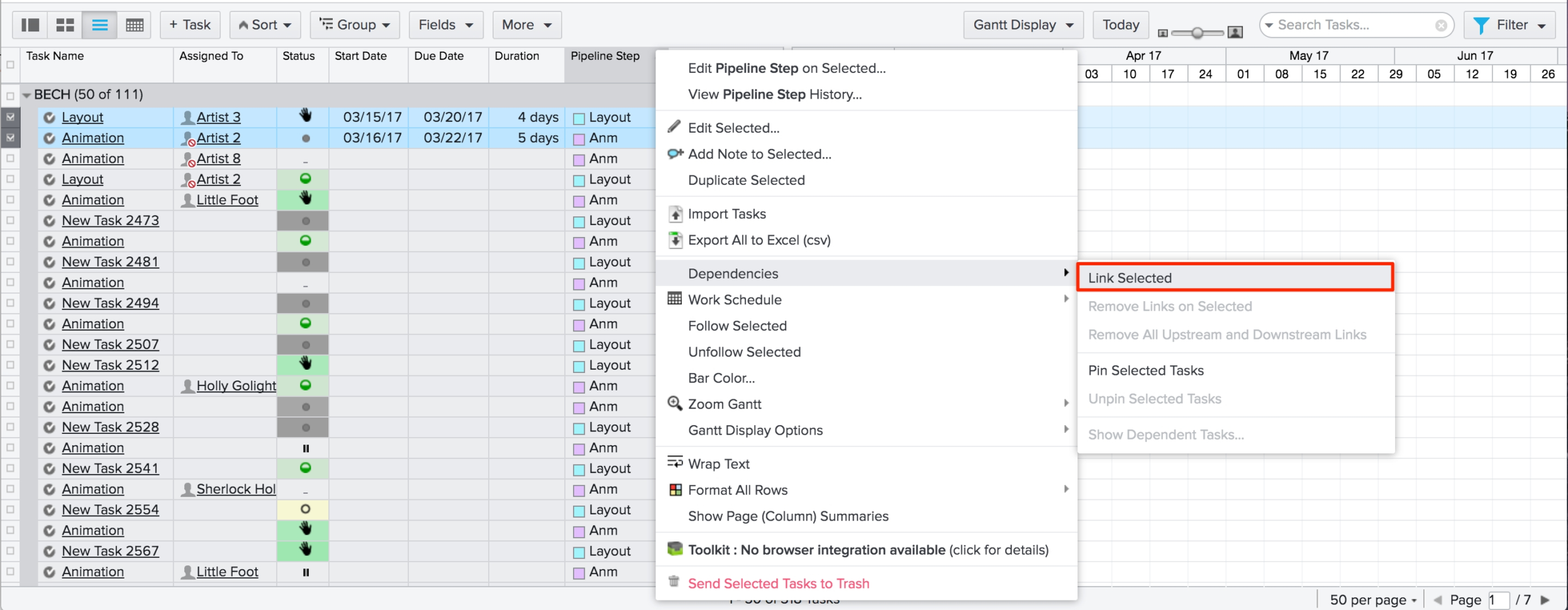Toggle the select-all checkbox in the header
The image size is (1568, 610).
(10, 64)
